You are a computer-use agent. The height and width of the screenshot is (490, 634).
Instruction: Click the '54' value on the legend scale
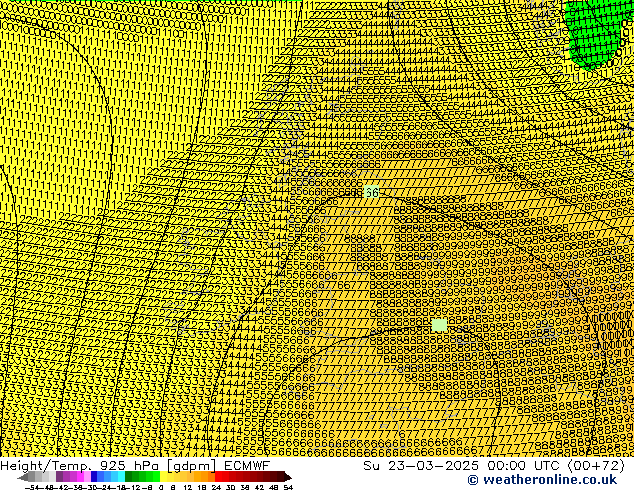[288, 487]
